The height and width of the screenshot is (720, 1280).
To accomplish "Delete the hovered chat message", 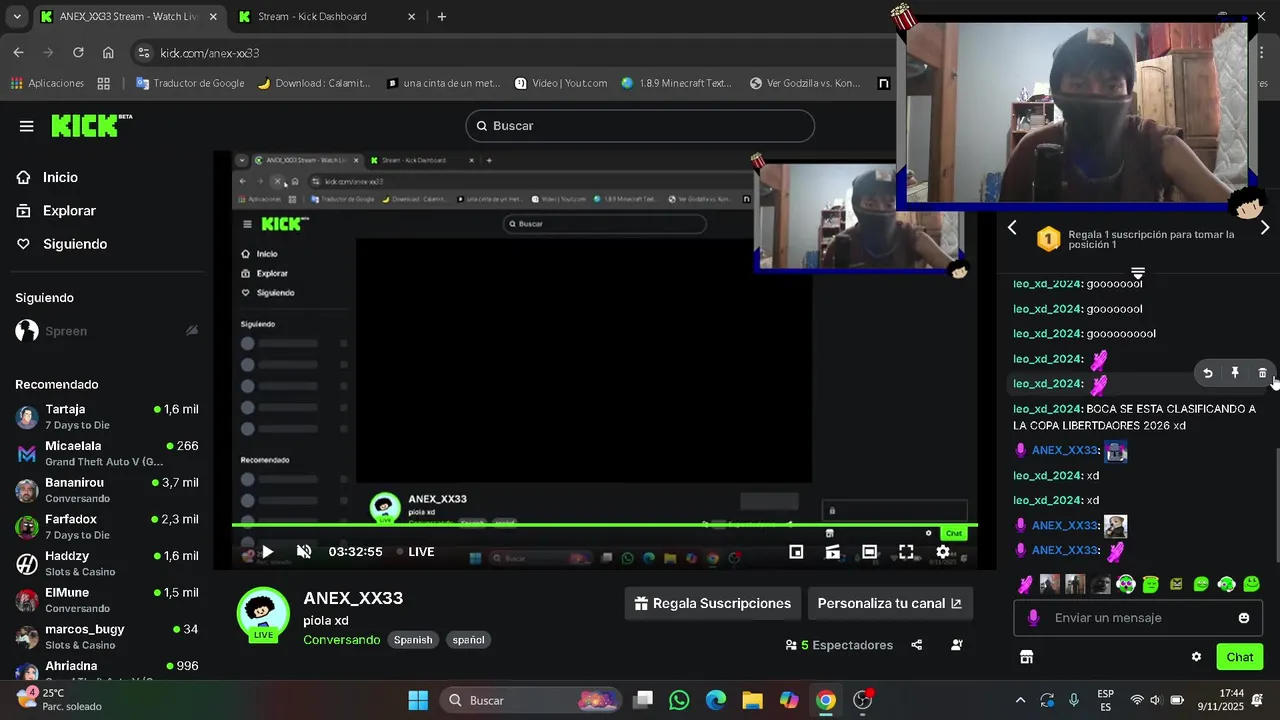I will [x=1262, y=373].
